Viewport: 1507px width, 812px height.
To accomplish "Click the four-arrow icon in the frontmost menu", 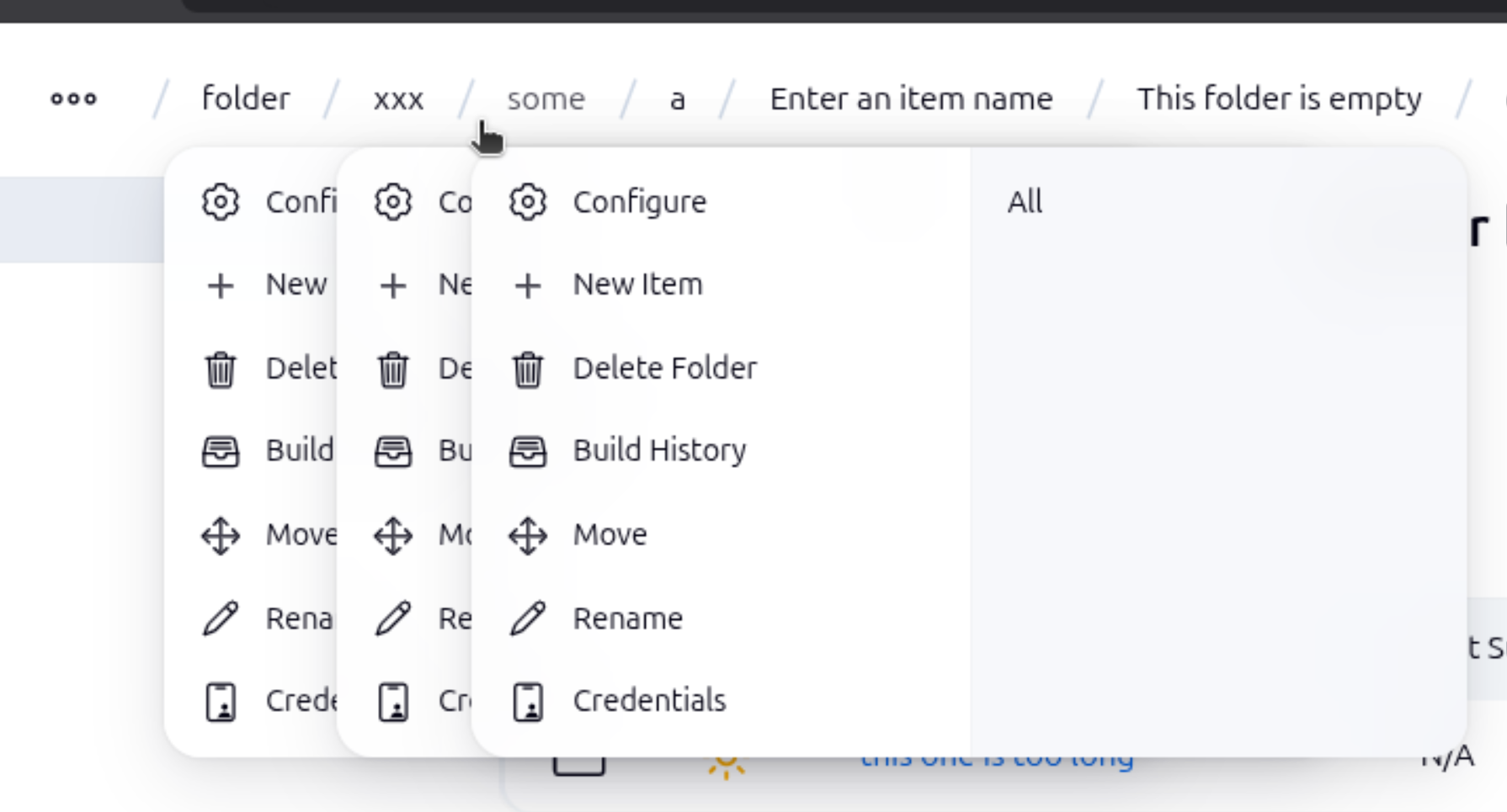I will [x=528, y=535].
